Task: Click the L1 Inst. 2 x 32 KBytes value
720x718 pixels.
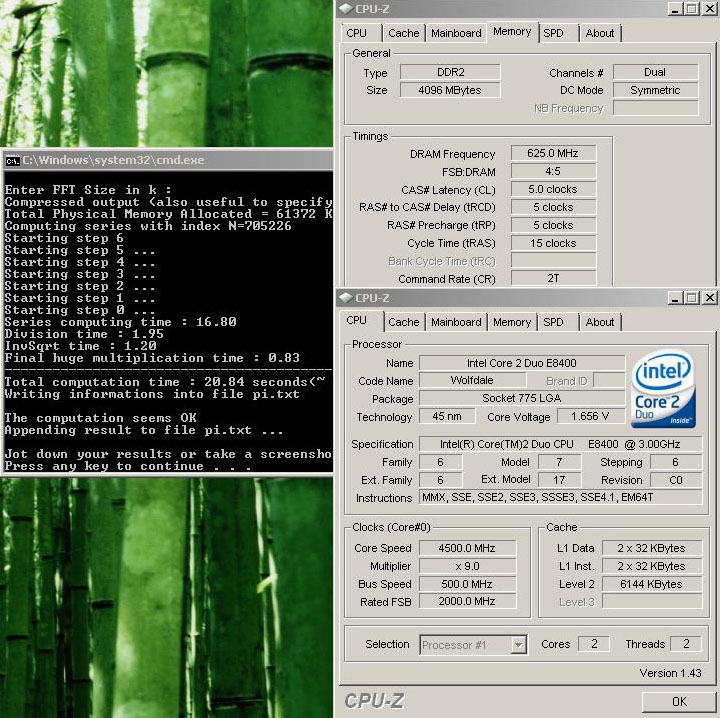Action: [x=652, y=566]
